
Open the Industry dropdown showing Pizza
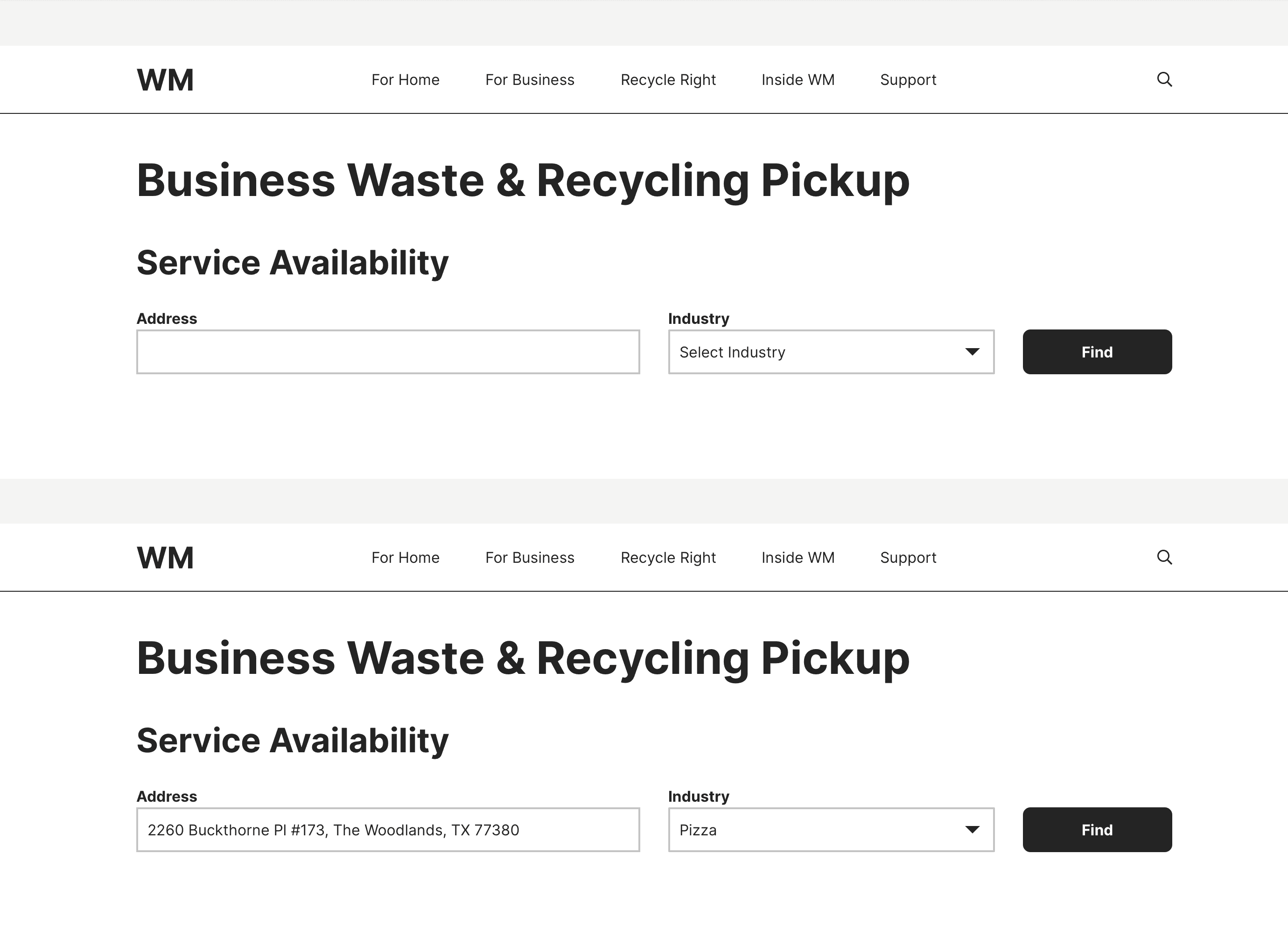(x=830, y=830)
